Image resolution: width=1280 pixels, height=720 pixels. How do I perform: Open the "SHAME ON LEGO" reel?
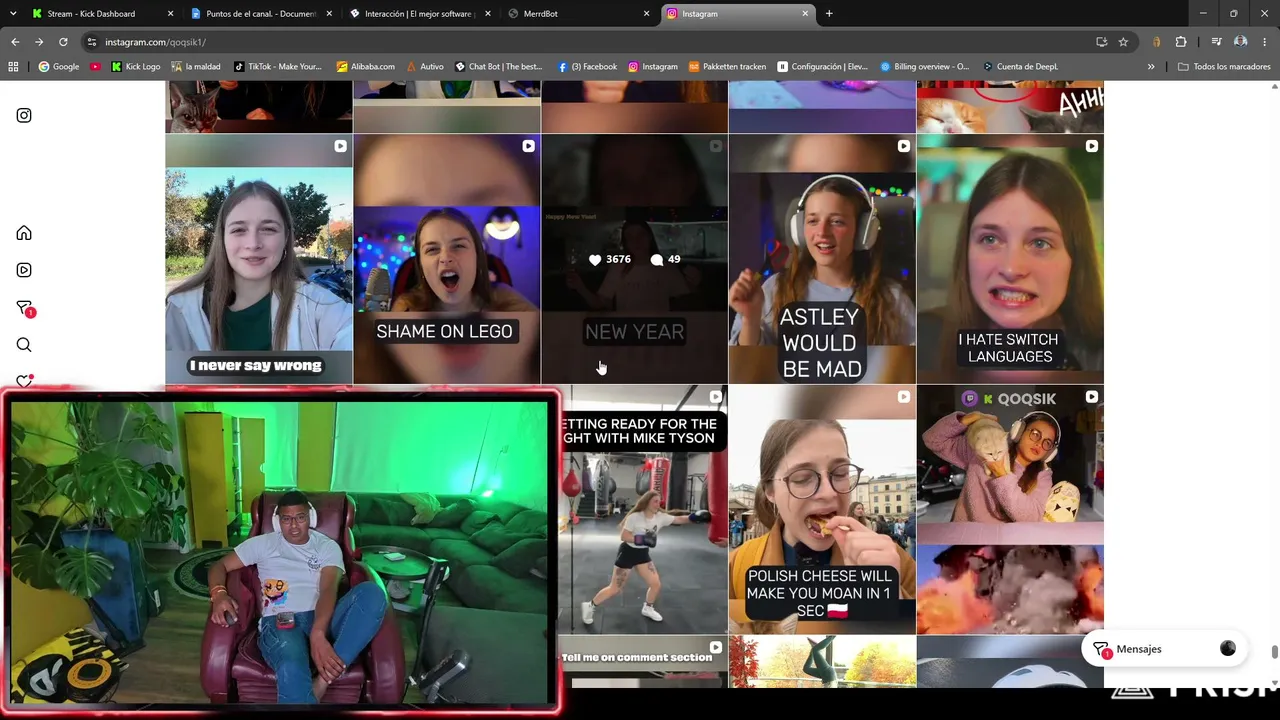tap(447, 259)
